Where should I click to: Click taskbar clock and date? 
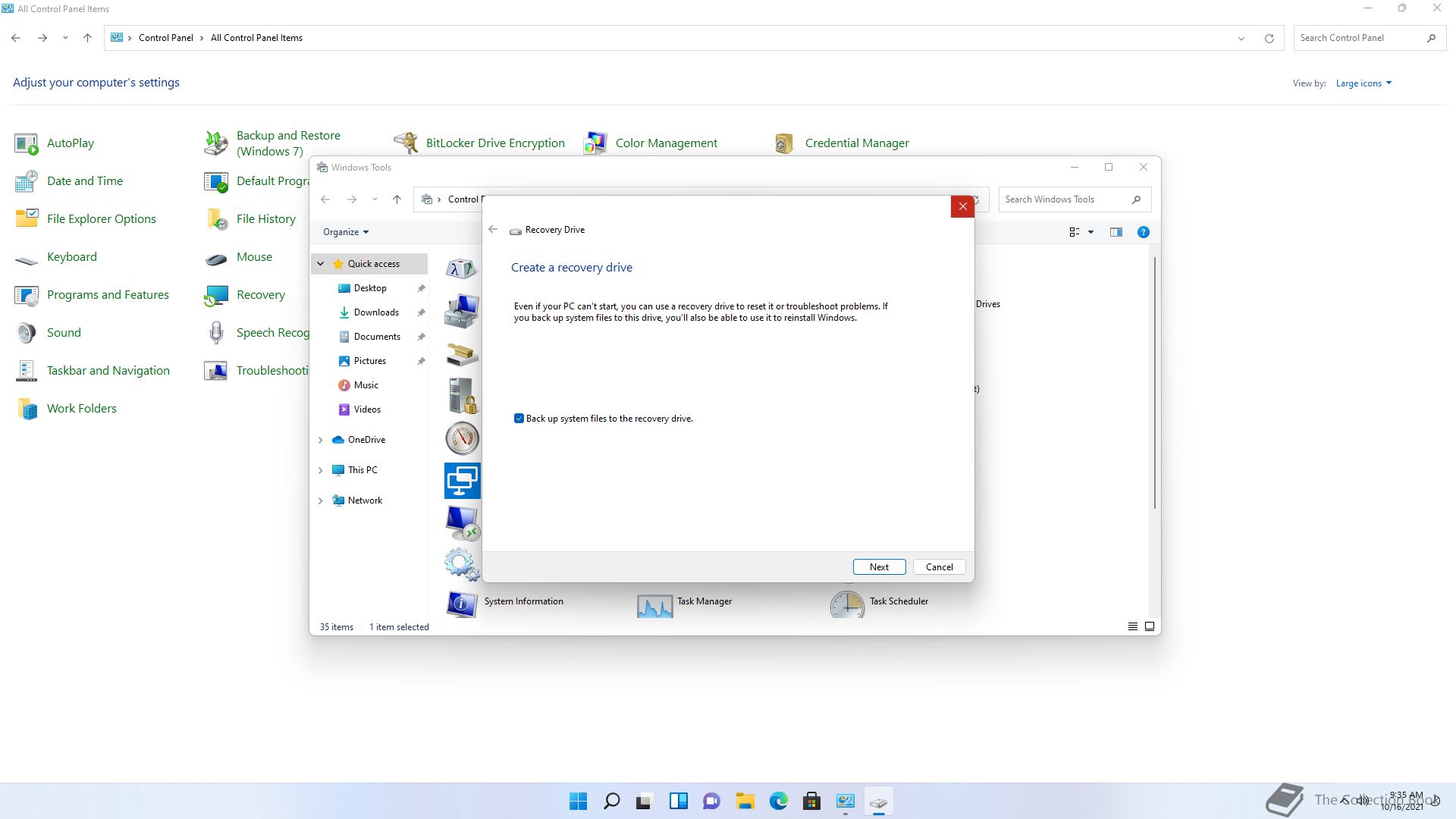click(1402, 801)
